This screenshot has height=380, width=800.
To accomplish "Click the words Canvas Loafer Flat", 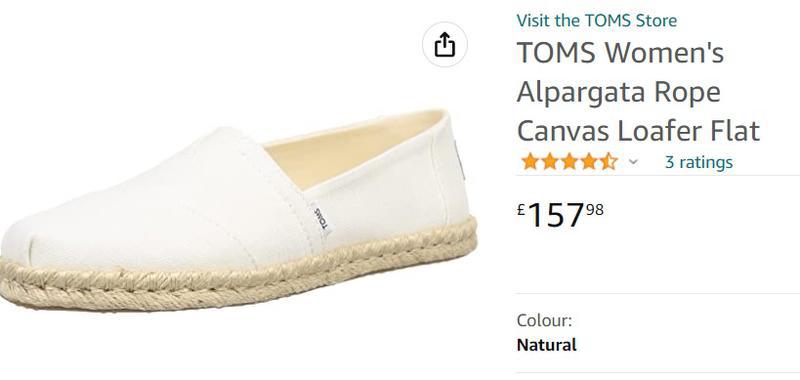I will pyautogui.click(x=638, y=131).
